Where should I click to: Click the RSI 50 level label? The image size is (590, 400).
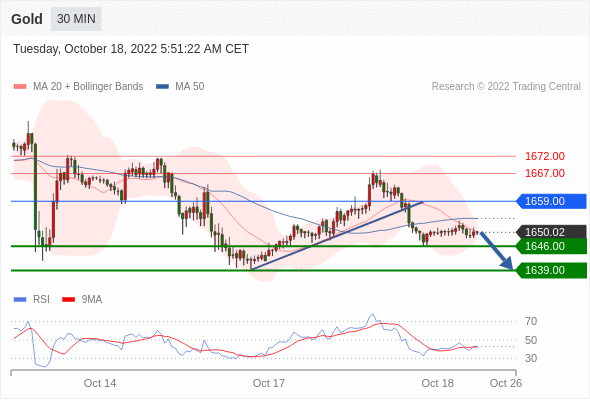click(x=531, y=340)
